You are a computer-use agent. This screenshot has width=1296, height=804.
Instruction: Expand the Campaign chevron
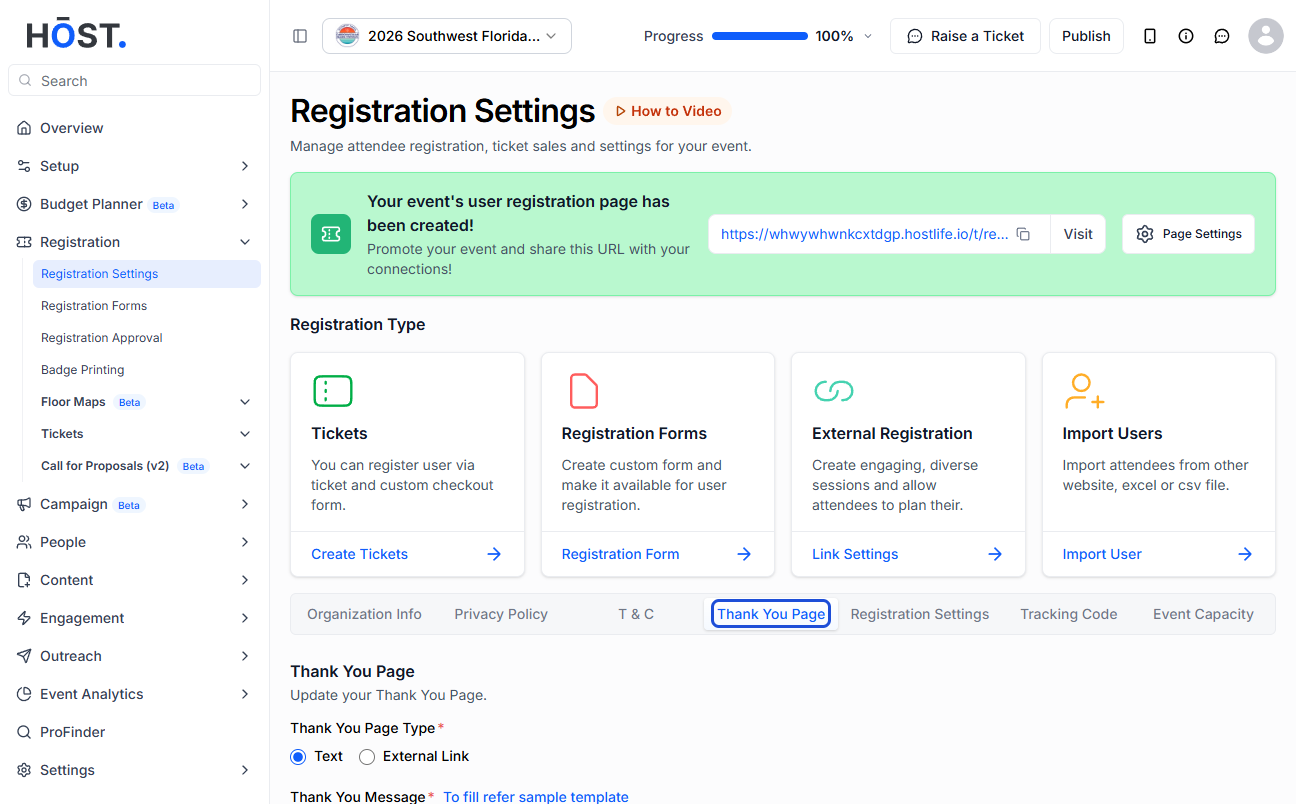coord(245,504)
